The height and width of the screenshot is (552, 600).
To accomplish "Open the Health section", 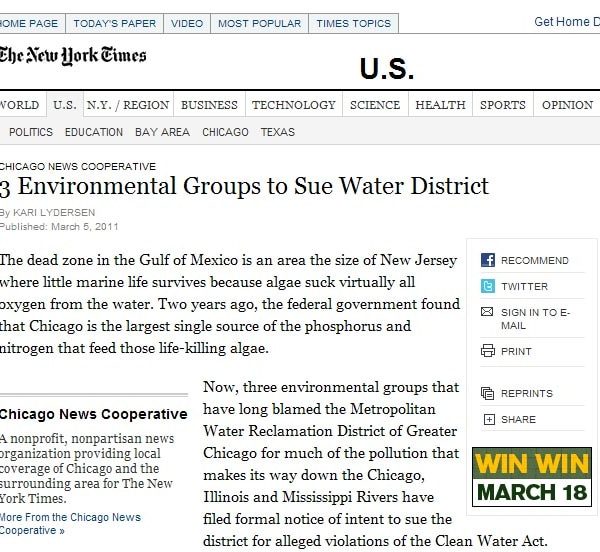I will coord(440,105).
